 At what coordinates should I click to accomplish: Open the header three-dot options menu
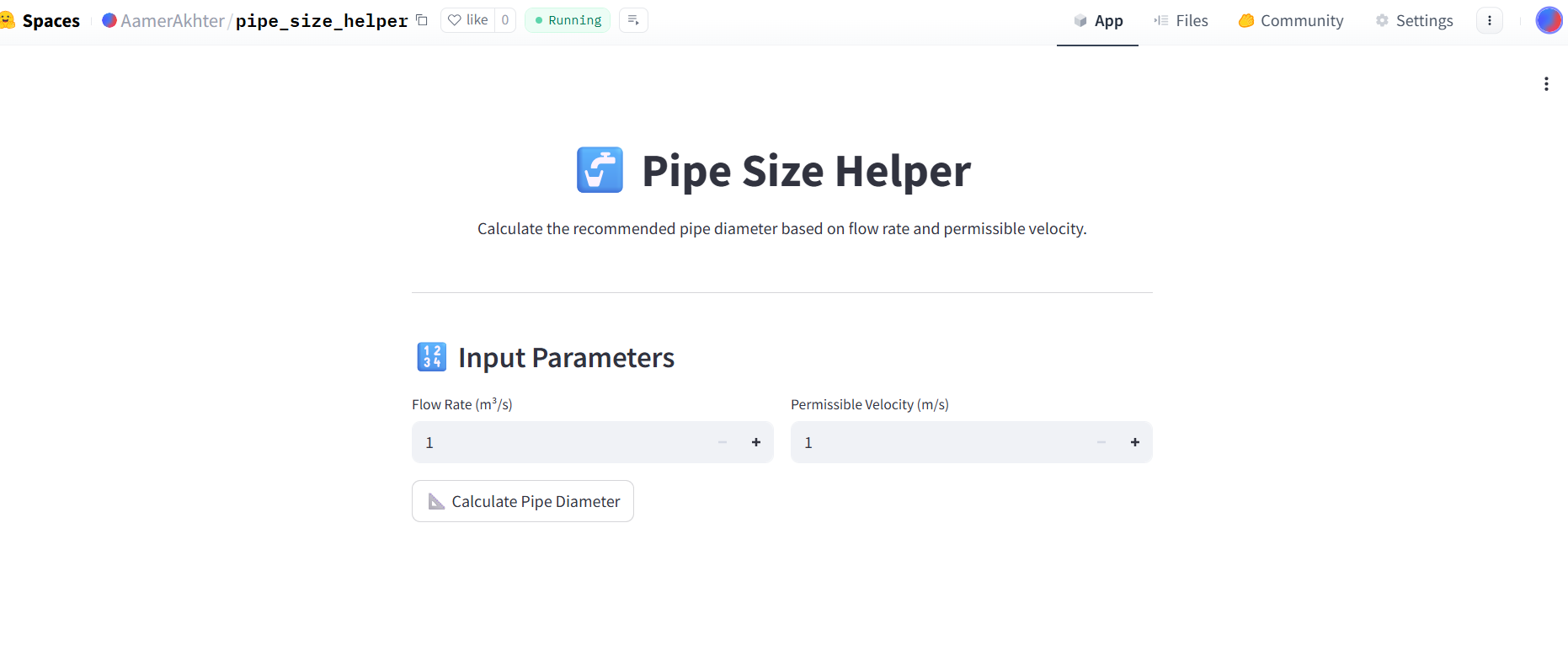click(1489, 20)
